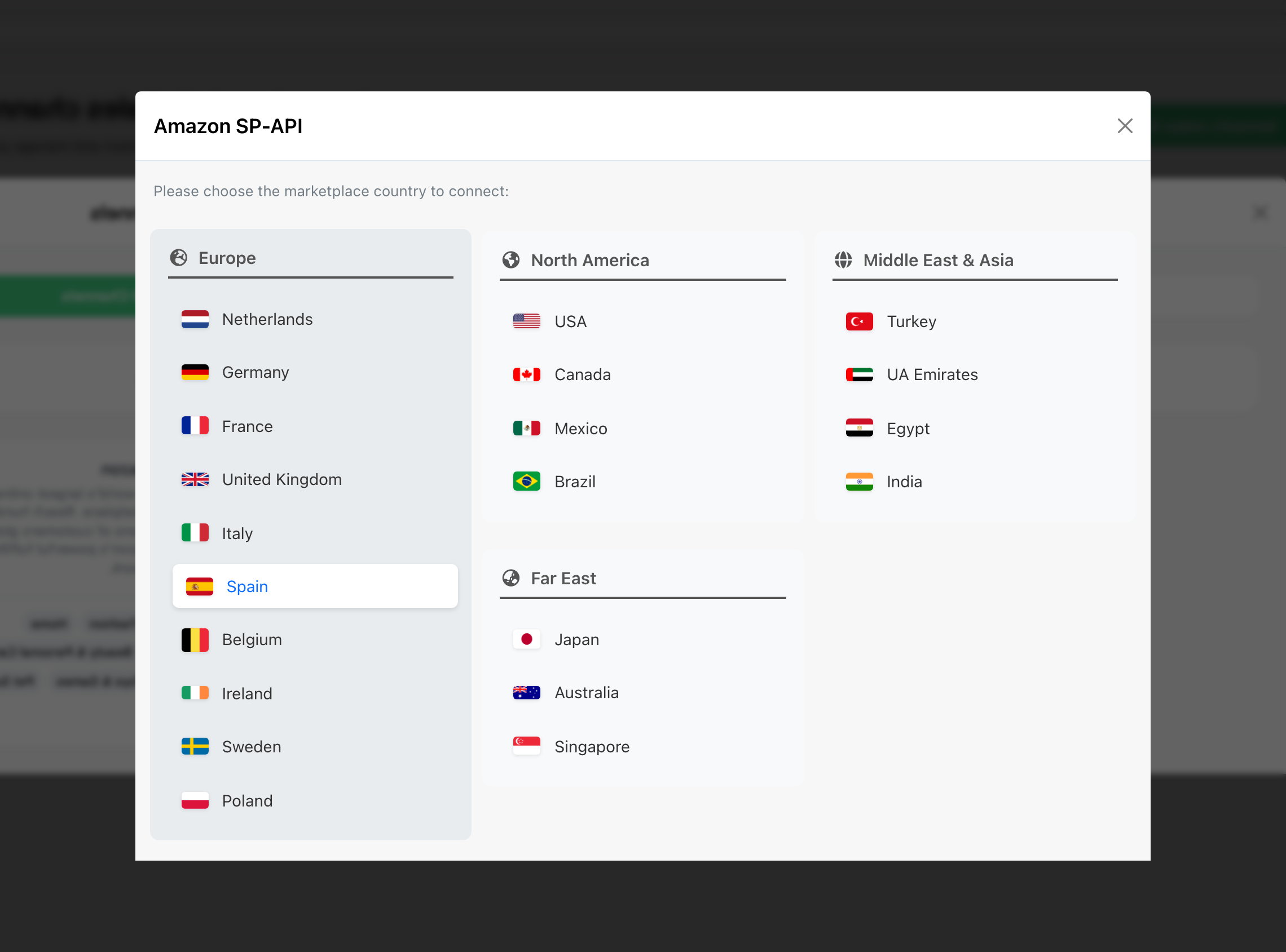This screenshot has height=952, width=1286.
Task: Click the Far East region heading
Action: [x=563, y=578]
